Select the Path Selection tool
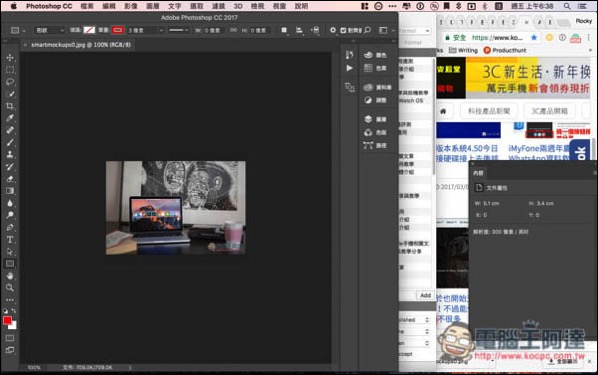This screenshot has height=375, width=598. tap(10, 252)
